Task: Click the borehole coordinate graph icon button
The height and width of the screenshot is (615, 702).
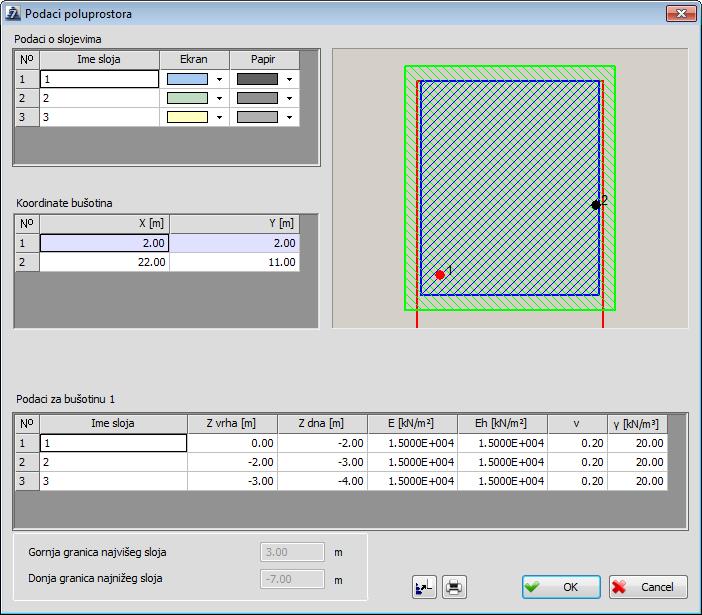Action: point(424,587)
